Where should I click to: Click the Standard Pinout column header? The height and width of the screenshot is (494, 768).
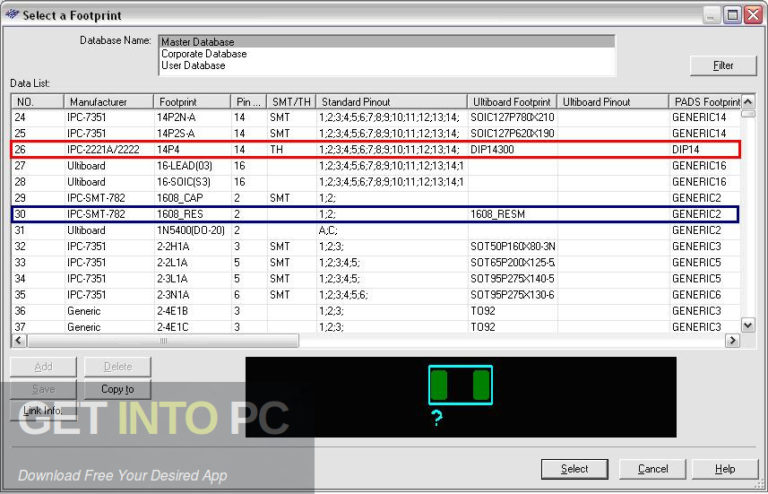[x=391, y=102]
